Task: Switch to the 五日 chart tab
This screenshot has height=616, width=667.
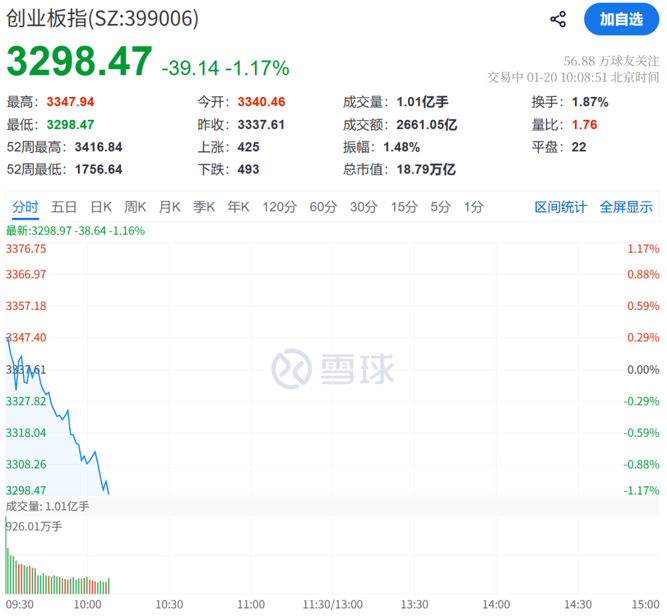Action: click(64, 207)
